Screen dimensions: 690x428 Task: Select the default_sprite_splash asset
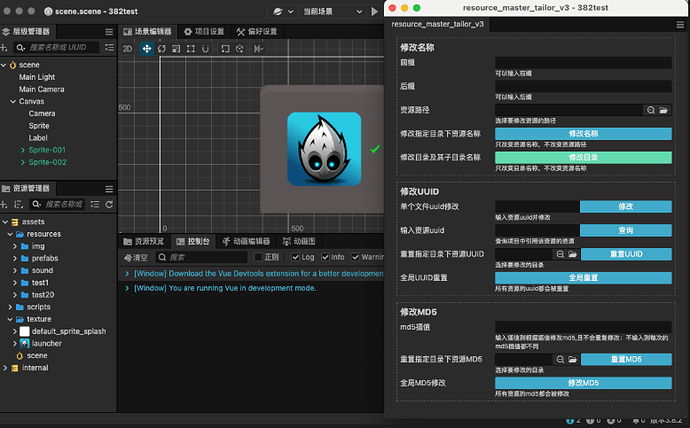click(x=69, y=331)
